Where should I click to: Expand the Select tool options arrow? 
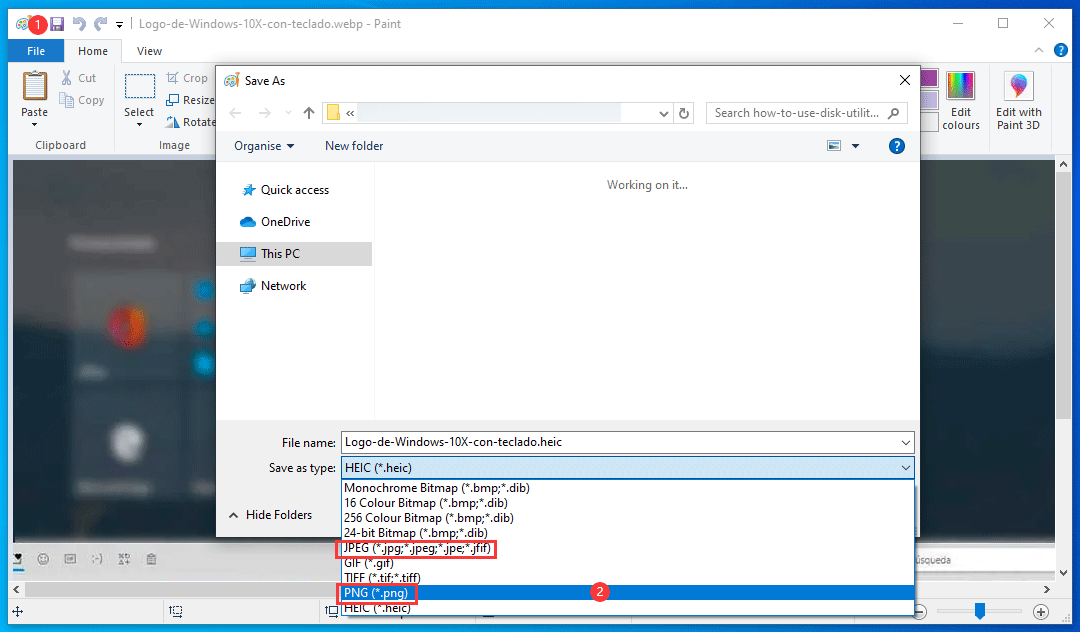[139, 125]
